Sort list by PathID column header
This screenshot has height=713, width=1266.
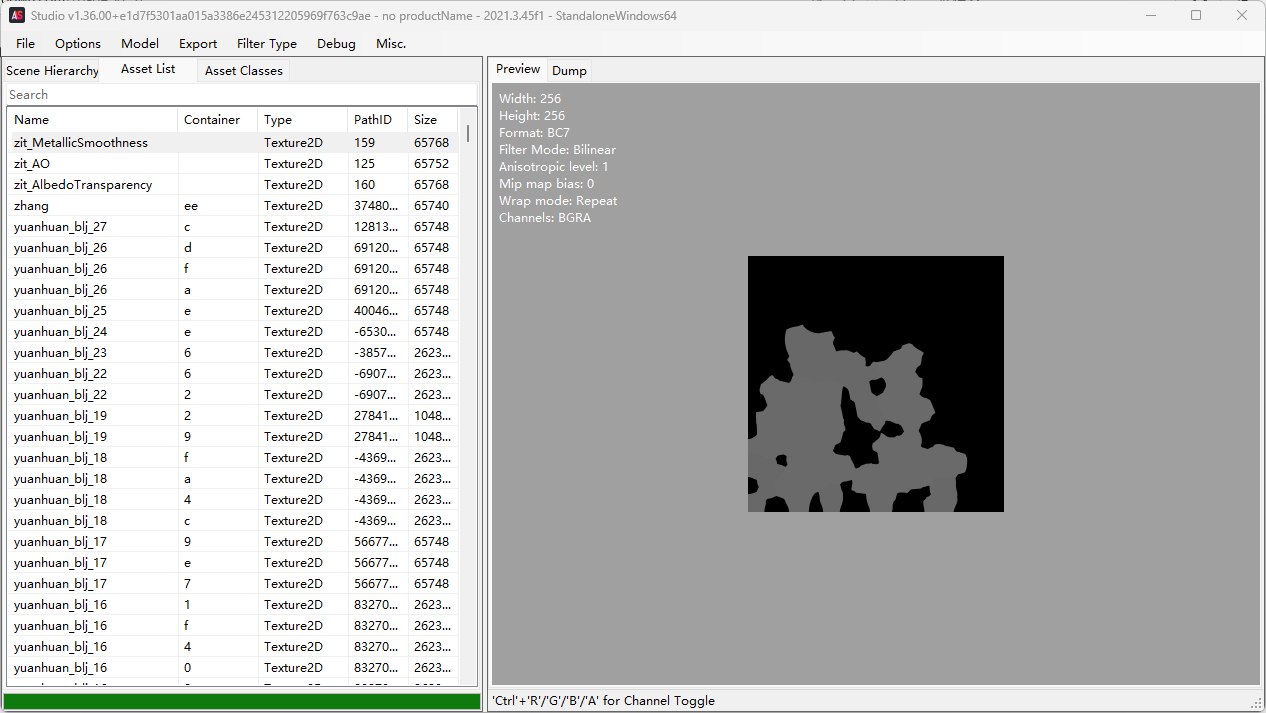(x=375, y=120)
